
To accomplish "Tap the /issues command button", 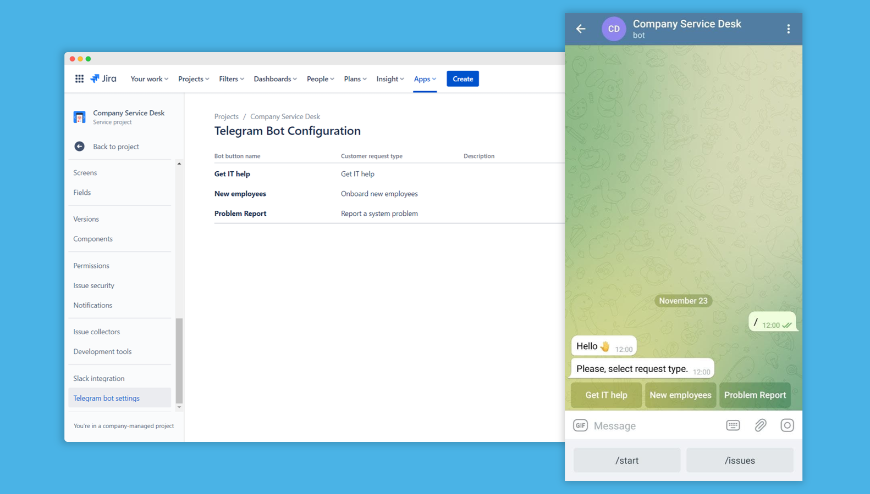I will tap(740, 460).
